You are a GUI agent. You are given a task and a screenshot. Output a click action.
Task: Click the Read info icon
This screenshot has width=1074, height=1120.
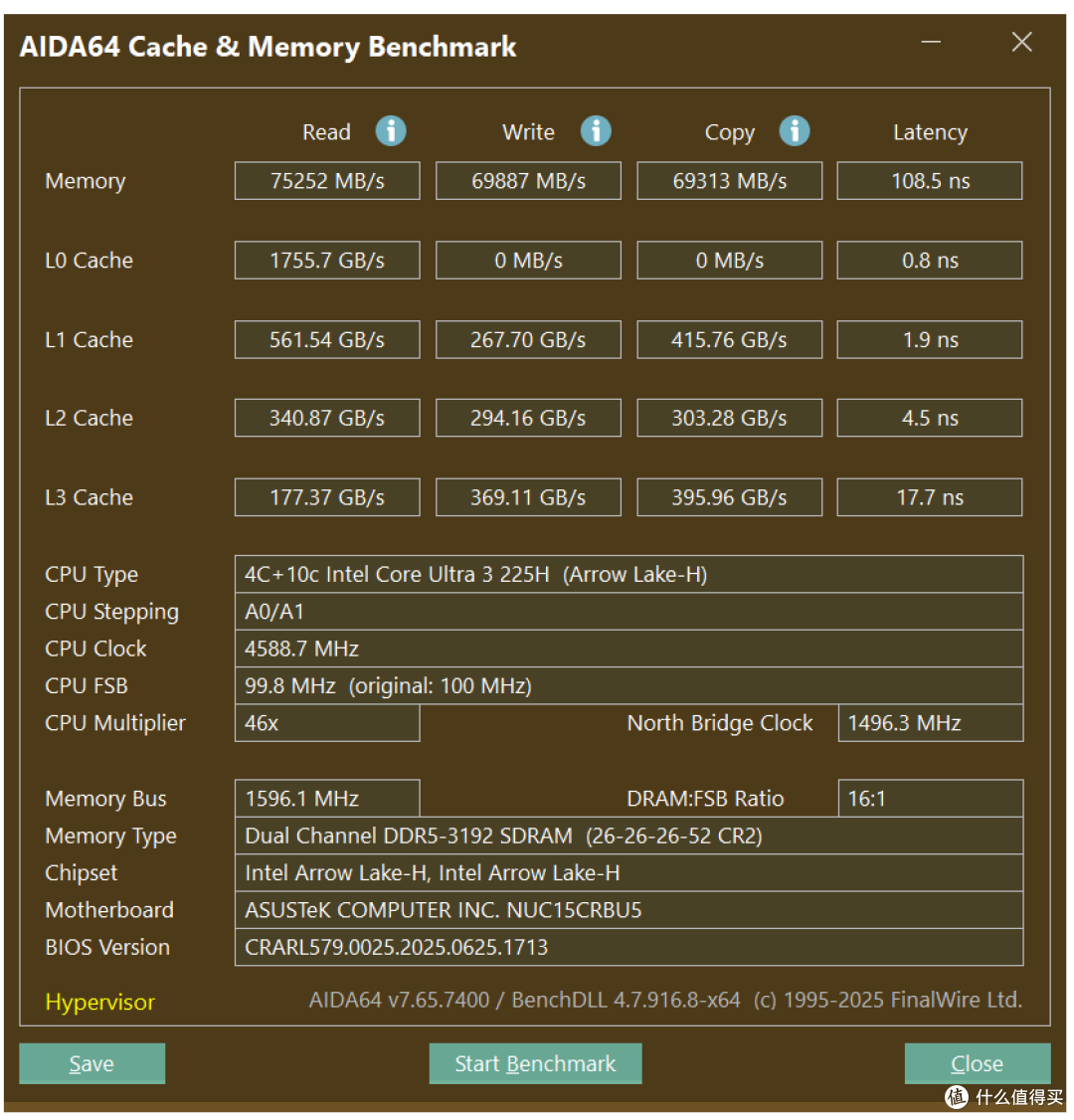(x=391, y=131)
